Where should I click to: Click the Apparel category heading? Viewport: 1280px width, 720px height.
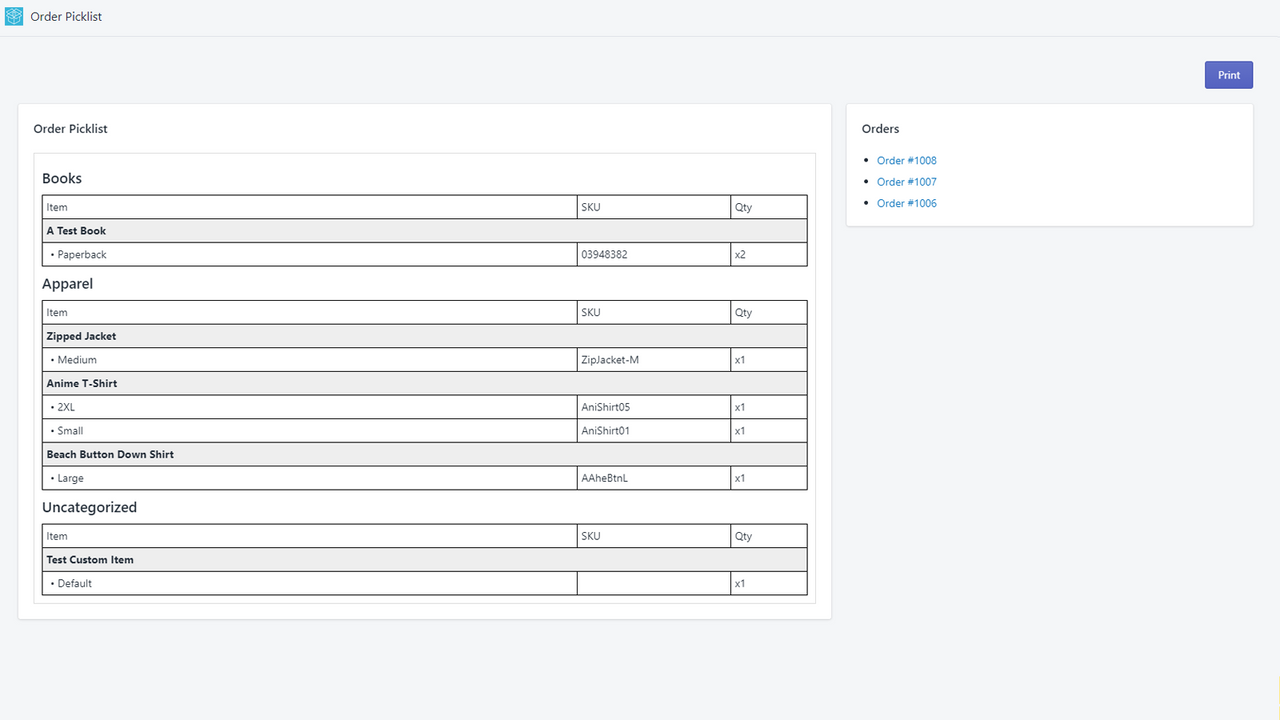coord(67,284)
